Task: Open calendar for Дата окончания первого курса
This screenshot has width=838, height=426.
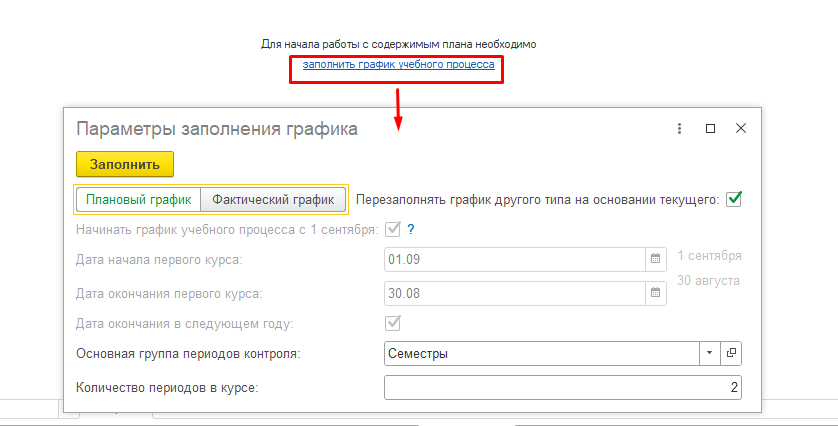Action: [x=656, y=293]
